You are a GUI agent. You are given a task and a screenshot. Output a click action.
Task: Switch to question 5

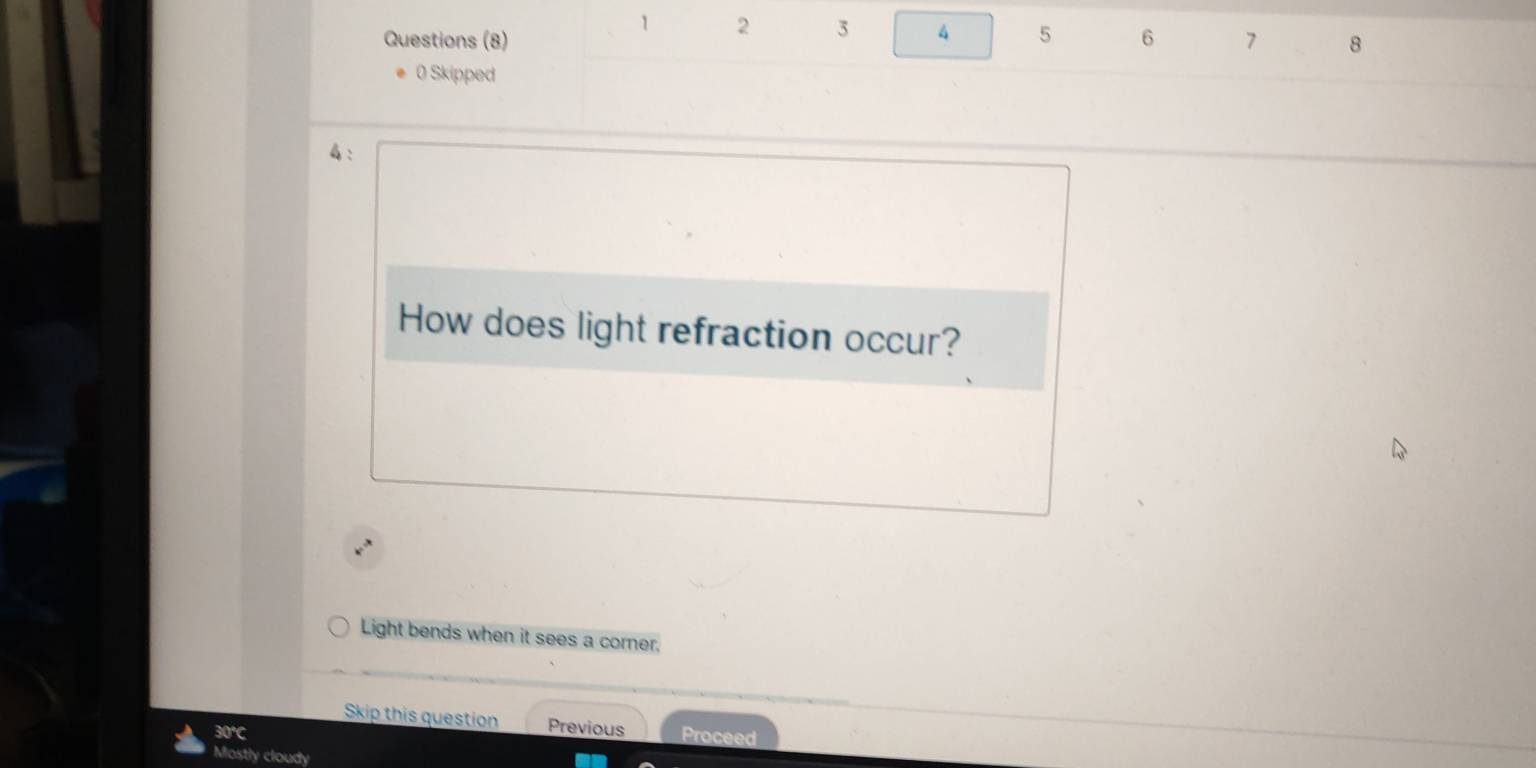point(1044,36)
